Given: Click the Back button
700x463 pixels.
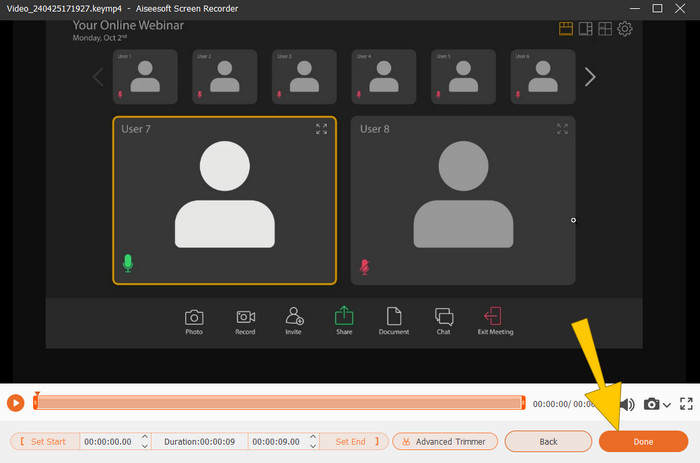Looking at the screenshot, I should [x=548, y=442].
